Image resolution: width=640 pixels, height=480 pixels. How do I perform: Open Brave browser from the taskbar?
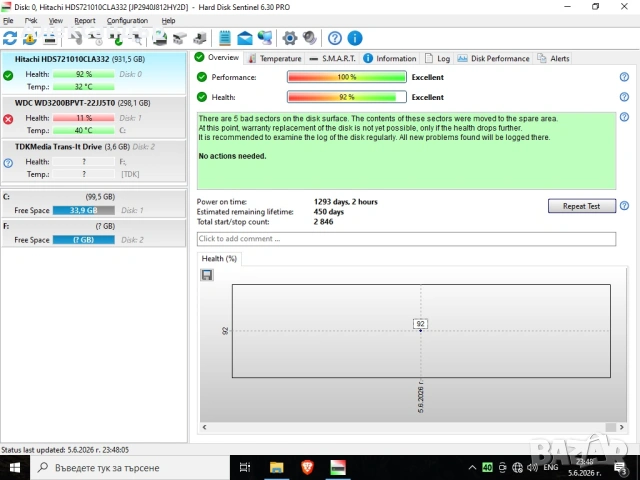pos(307,468)
